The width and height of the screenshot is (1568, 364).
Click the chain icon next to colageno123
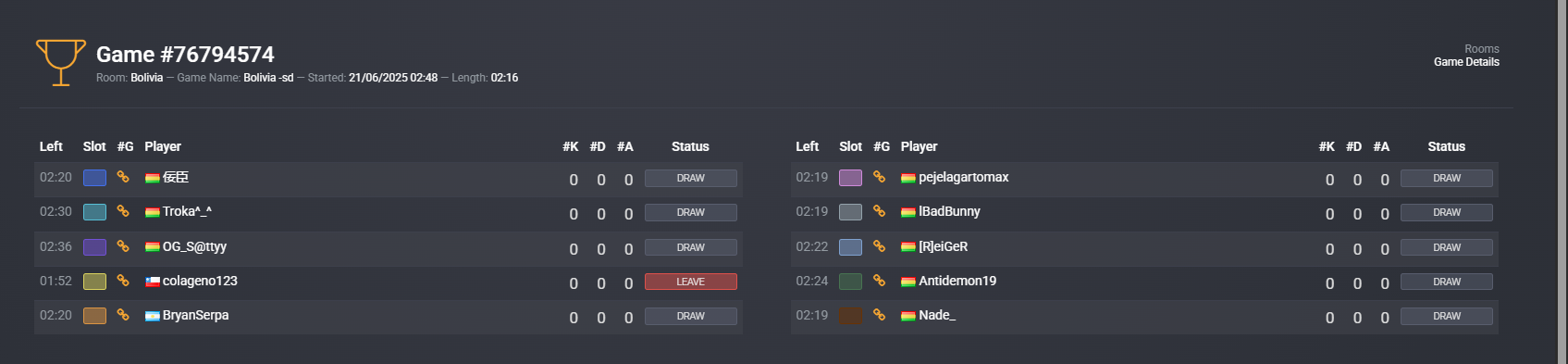[123, 281]
